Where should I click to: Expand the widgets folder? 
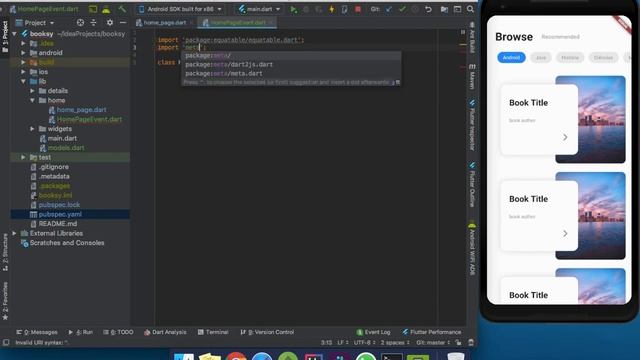(x=32, y=129)
